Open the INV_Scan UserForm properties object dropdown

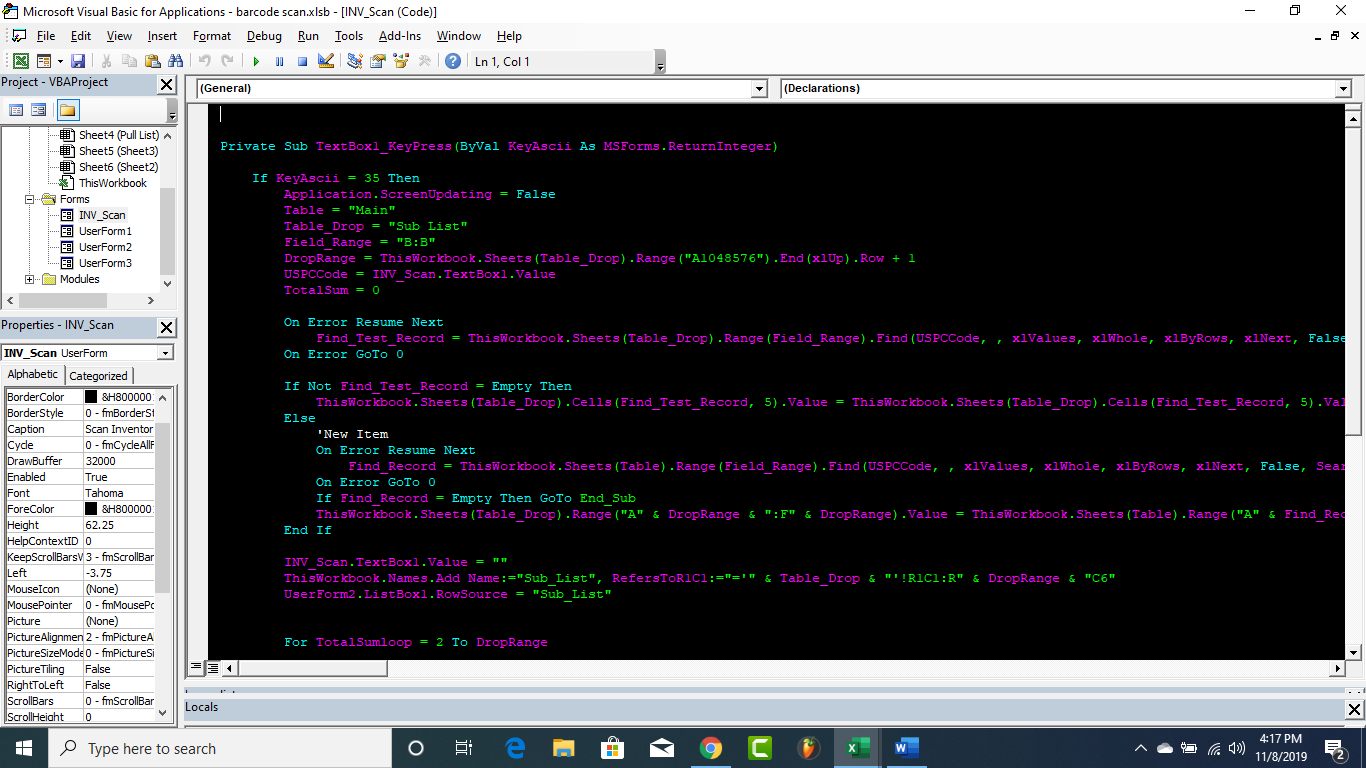(x=165, y=353)
